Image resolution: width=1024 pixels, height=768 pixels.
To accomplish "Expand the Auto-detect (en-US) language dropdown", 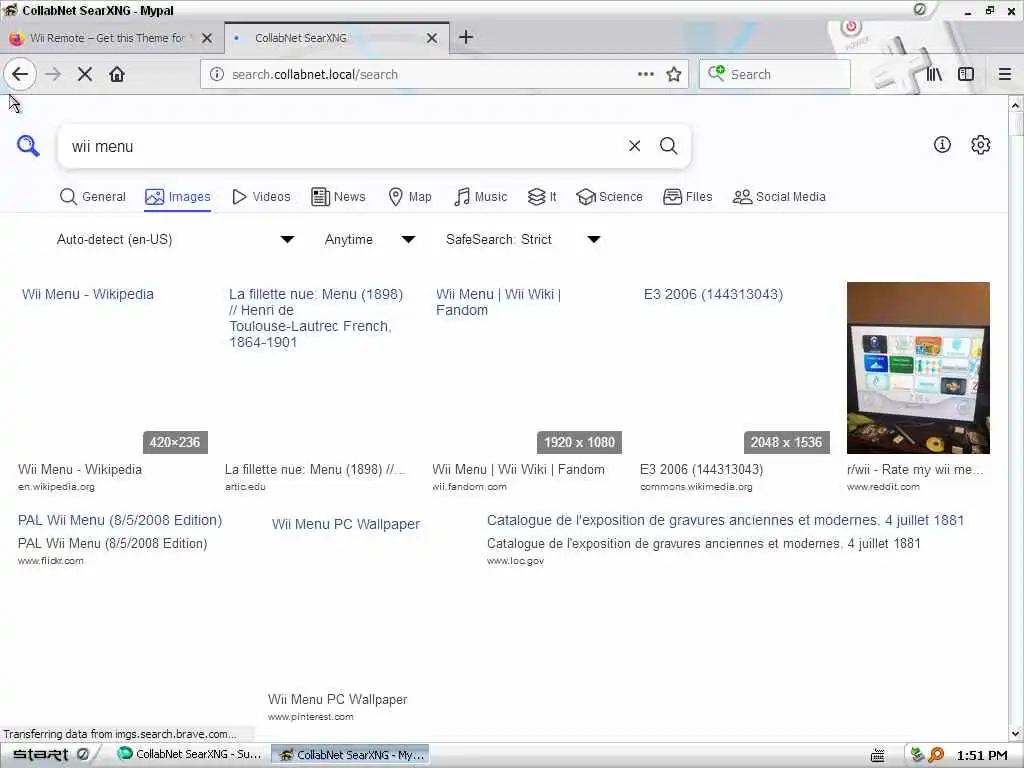I will click(175, 240).
